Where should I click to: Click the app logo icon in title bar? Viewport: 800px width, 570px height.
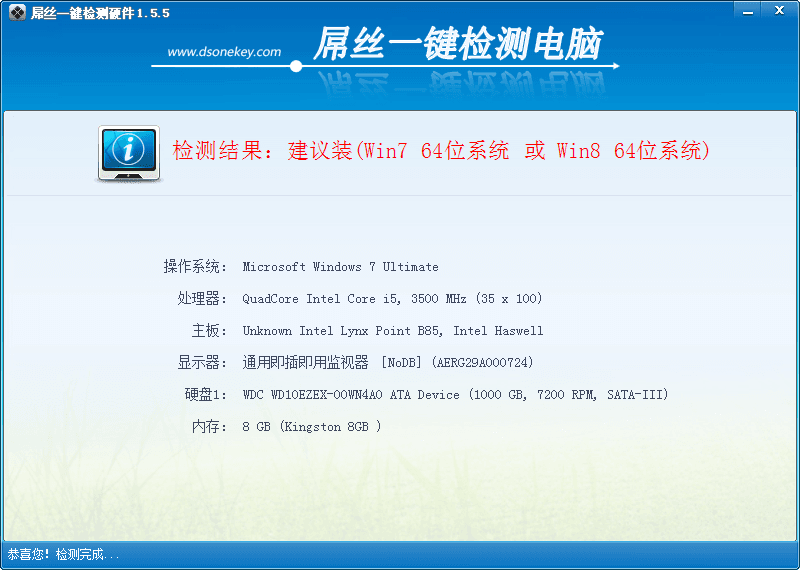(16, 14)
